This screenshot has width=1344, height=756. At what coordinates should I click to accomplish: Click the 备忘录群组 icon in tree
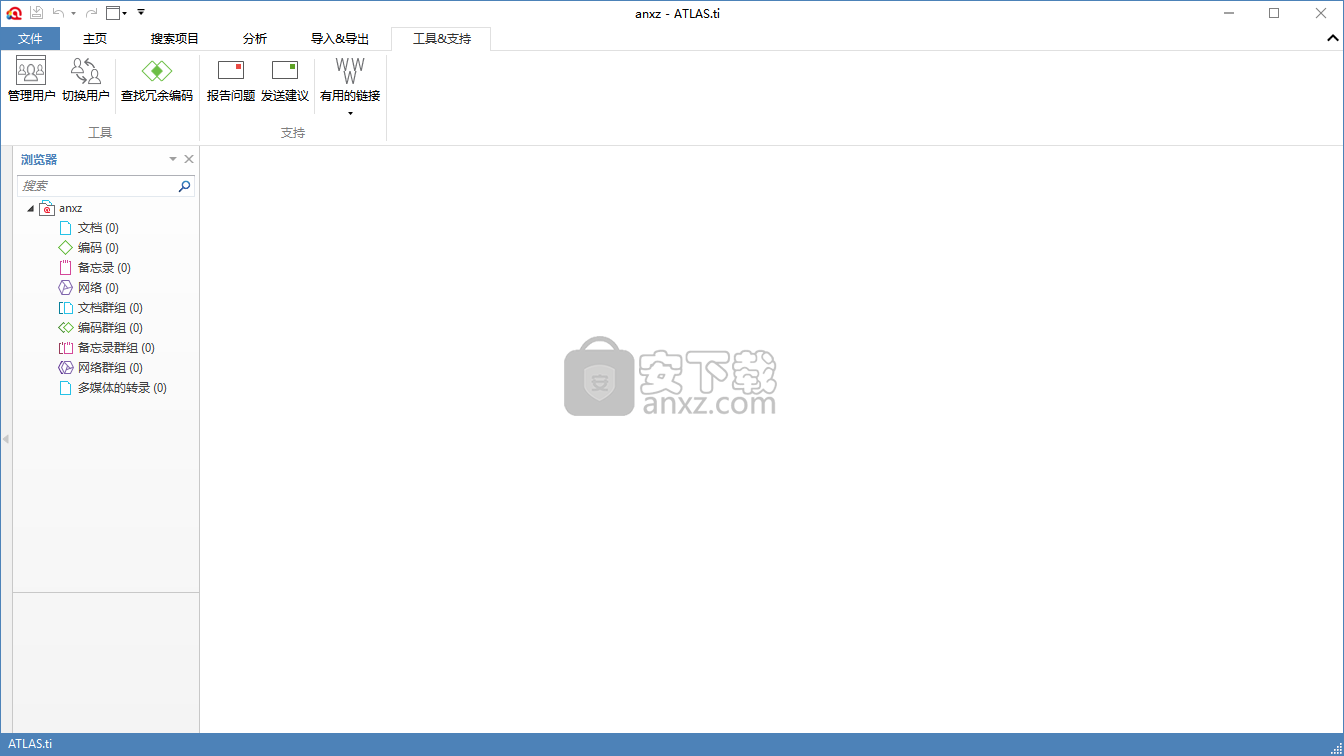66,348
